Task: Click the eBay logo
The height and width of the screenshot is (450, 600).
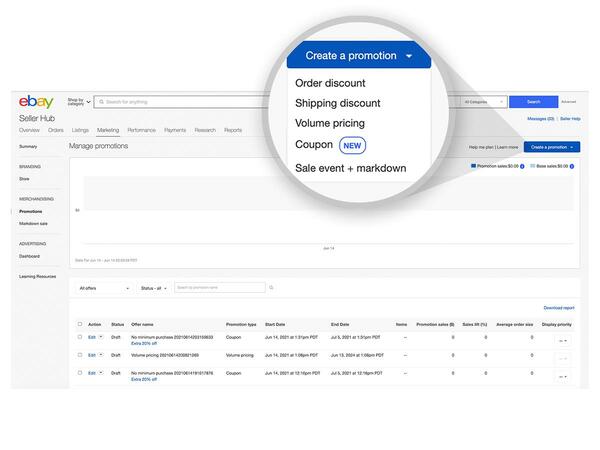Action: pyautogui.click(x=36, y=102)
